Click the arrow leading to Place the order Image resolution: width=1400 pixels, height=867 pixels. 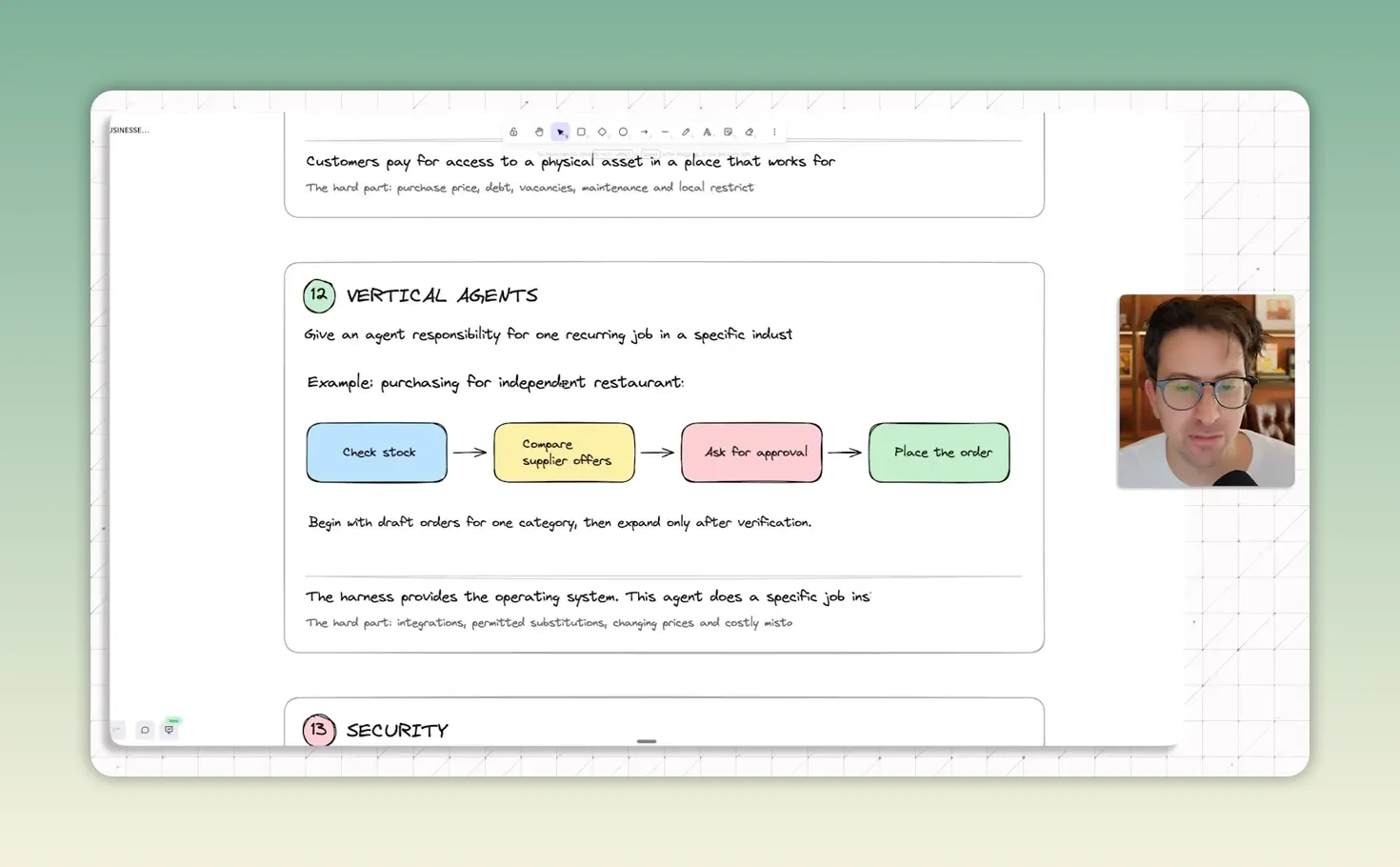(x=846, y=453)
